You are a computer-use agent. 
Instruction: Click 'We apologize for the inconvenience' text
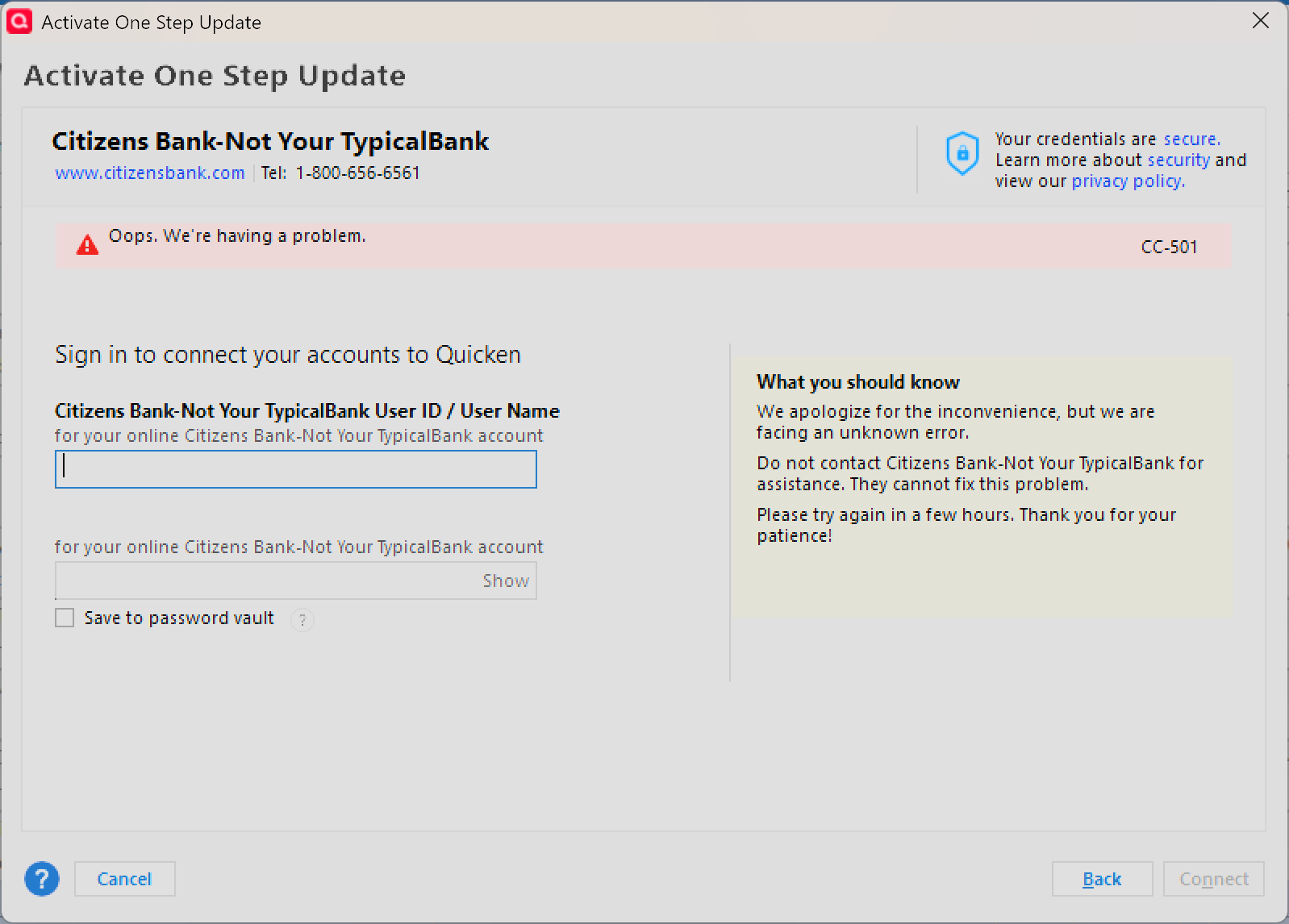click(956, 422)
